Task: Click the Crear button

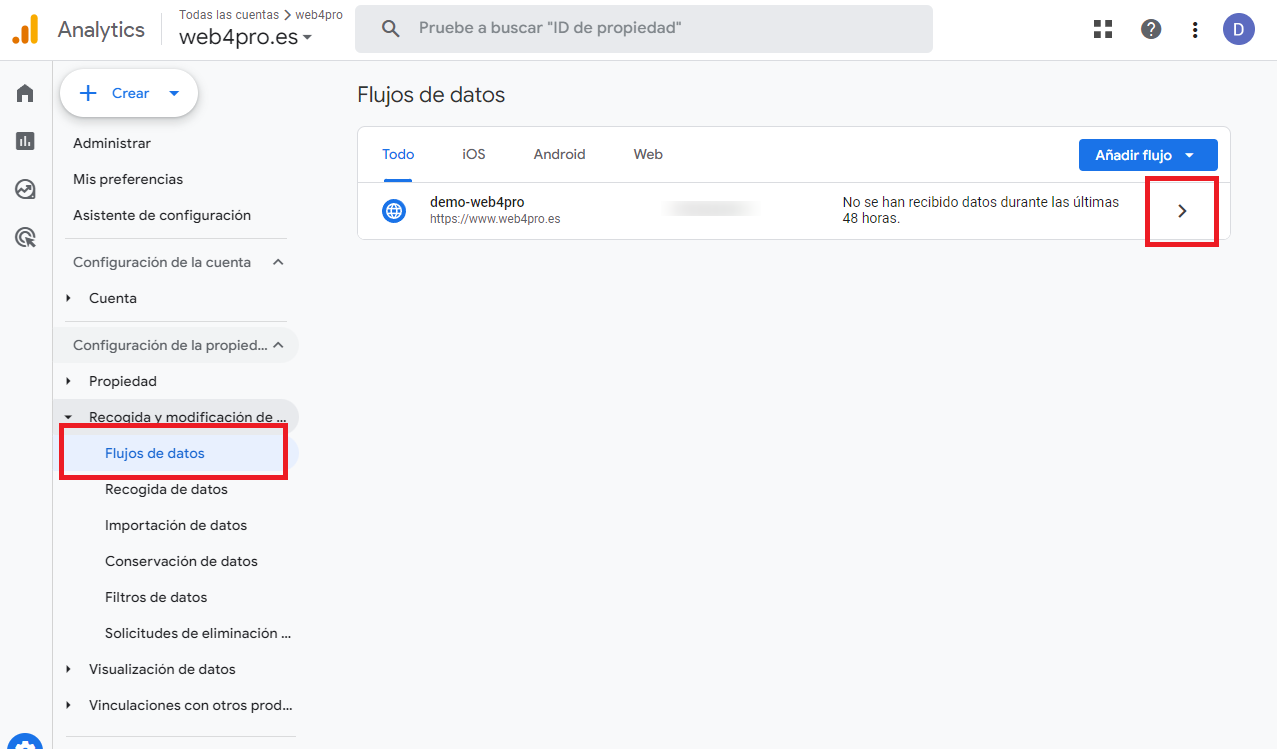Action: click(129, 93)
